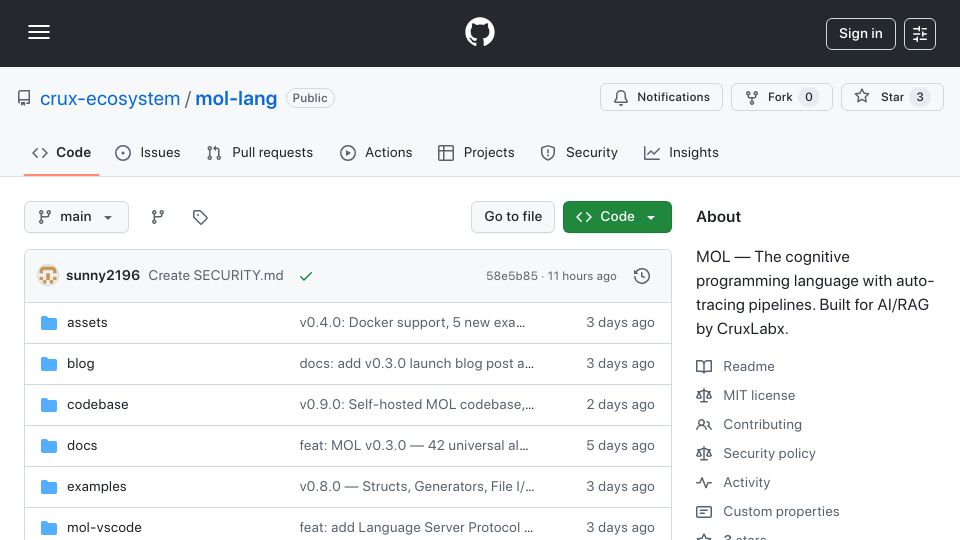The width and height of the screenshot is (960, 540).
Task: Open the Readme link in About
Action: pyautogui.click(x=748, y=367)
